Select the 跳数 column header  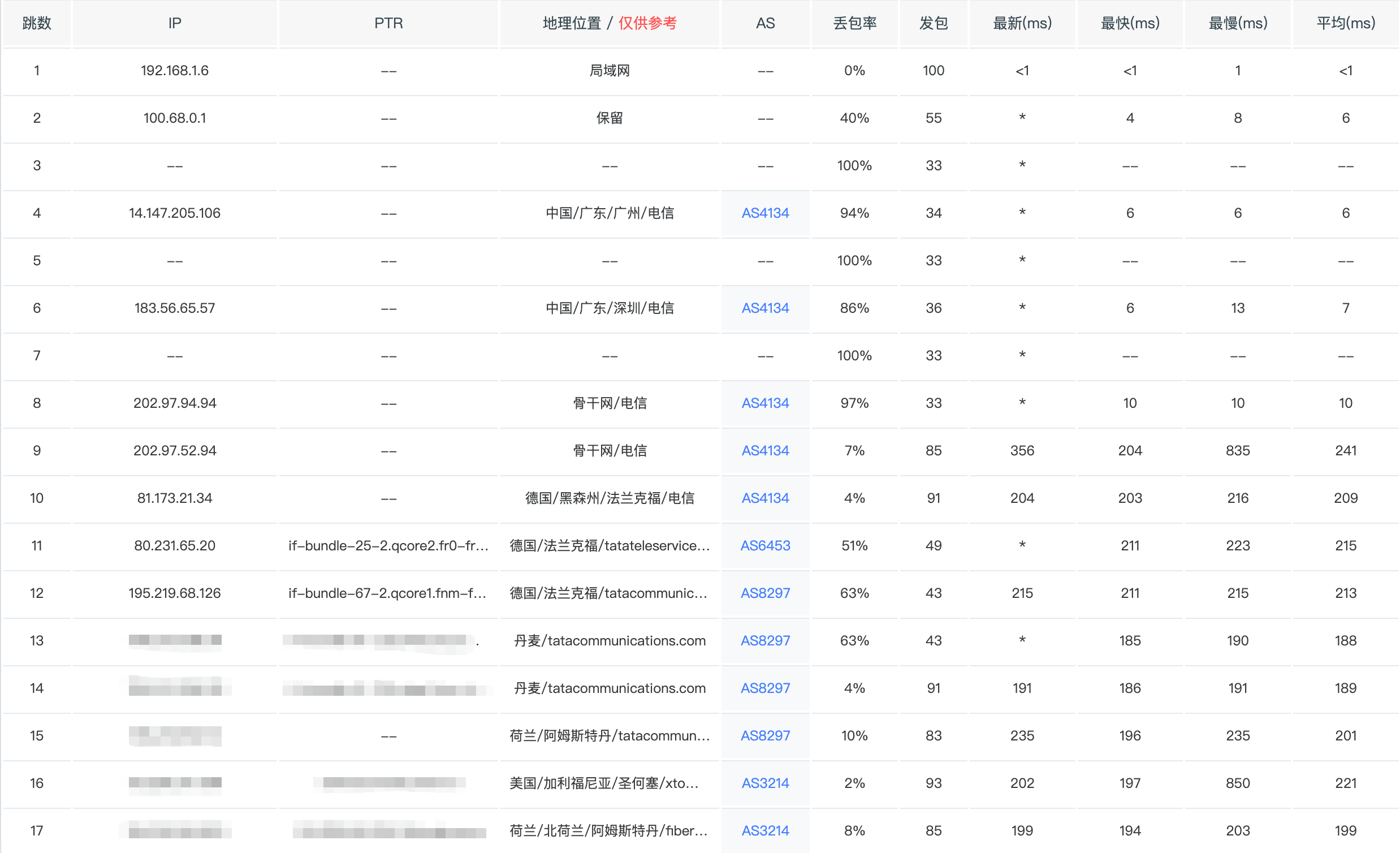37,23
